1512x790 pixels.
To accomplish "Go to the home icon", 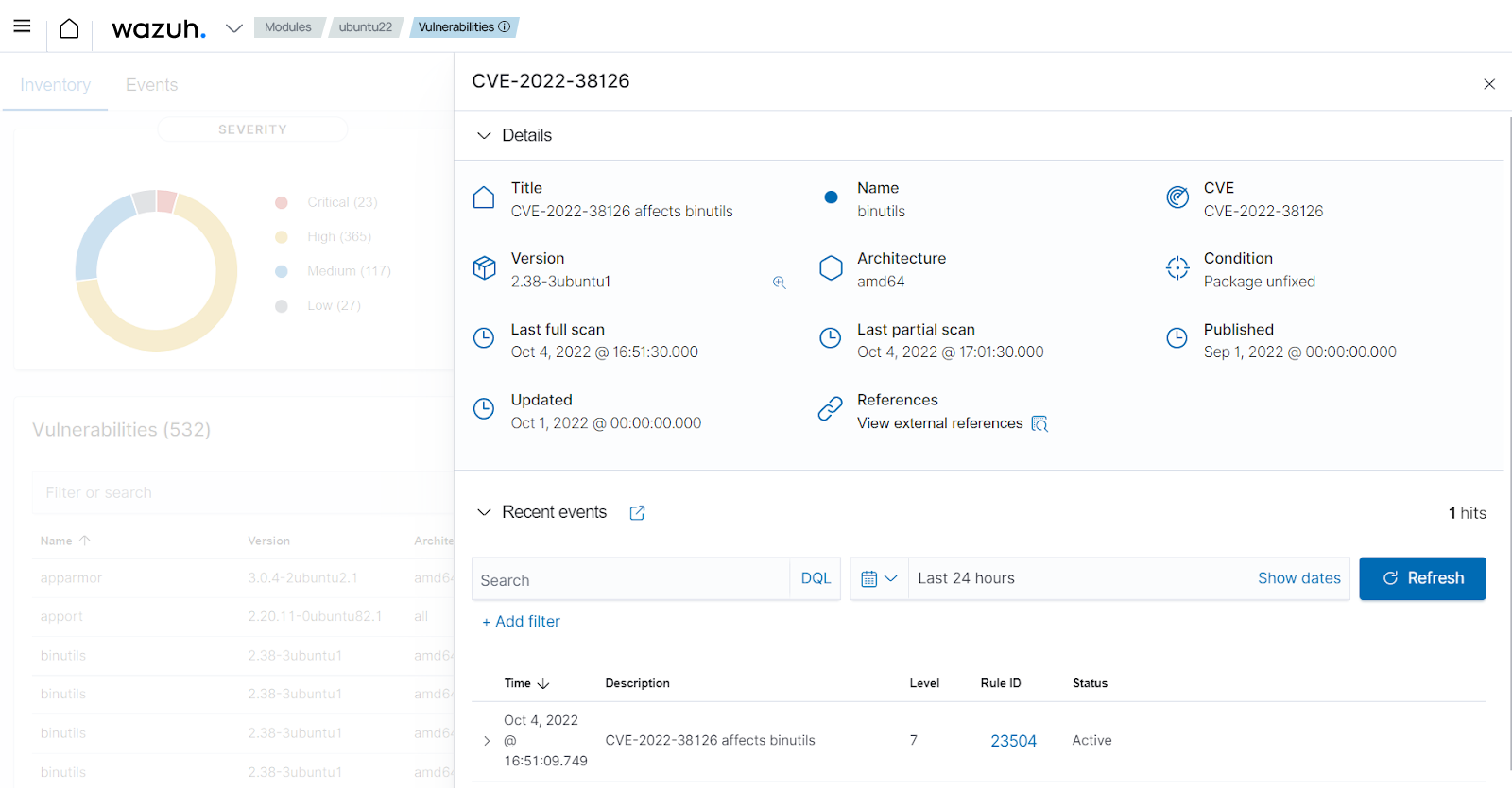I will click(69, 28).
